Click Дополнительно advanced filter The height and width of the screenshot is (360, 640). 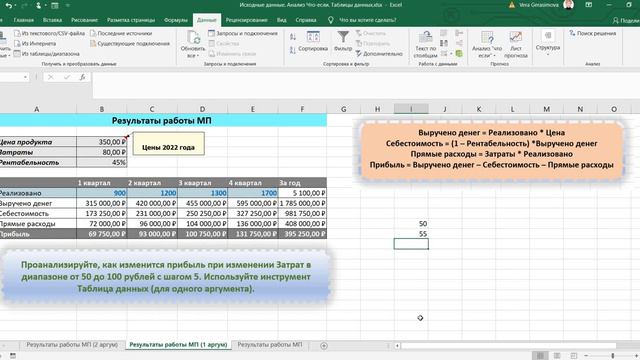[x=378, y=53]
